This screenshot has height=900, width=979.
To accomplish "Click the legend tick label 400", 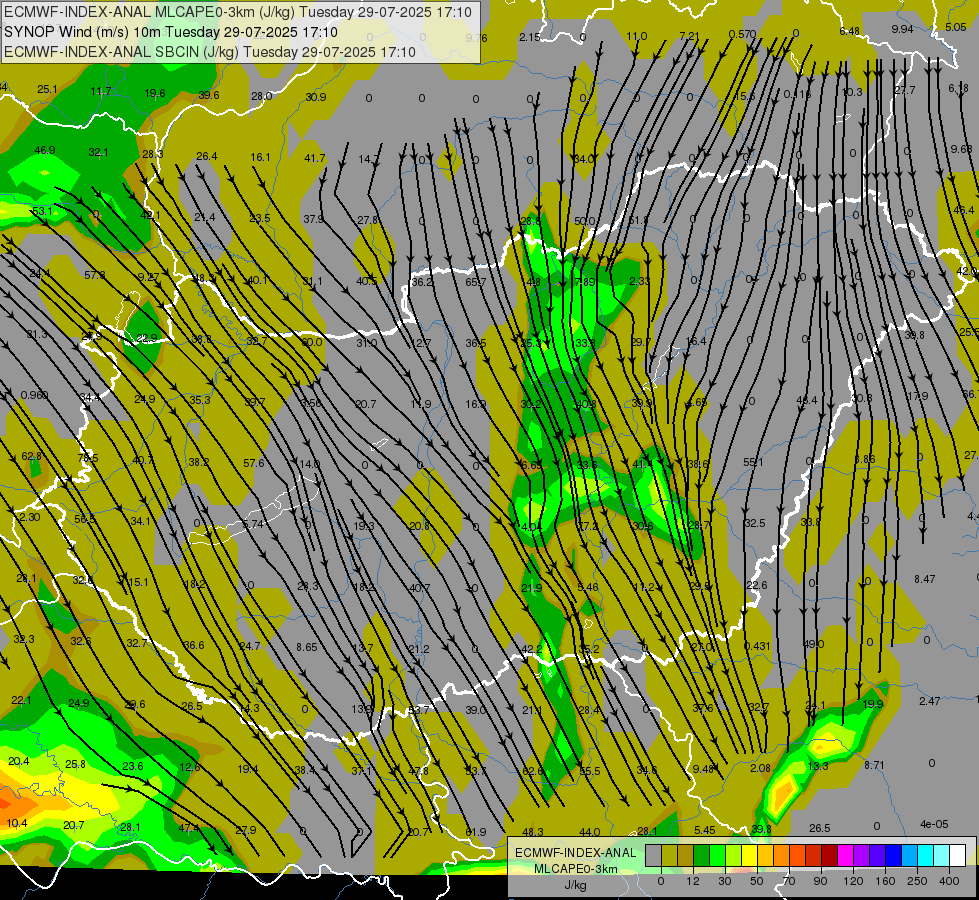I will click(x=949, y=881).
